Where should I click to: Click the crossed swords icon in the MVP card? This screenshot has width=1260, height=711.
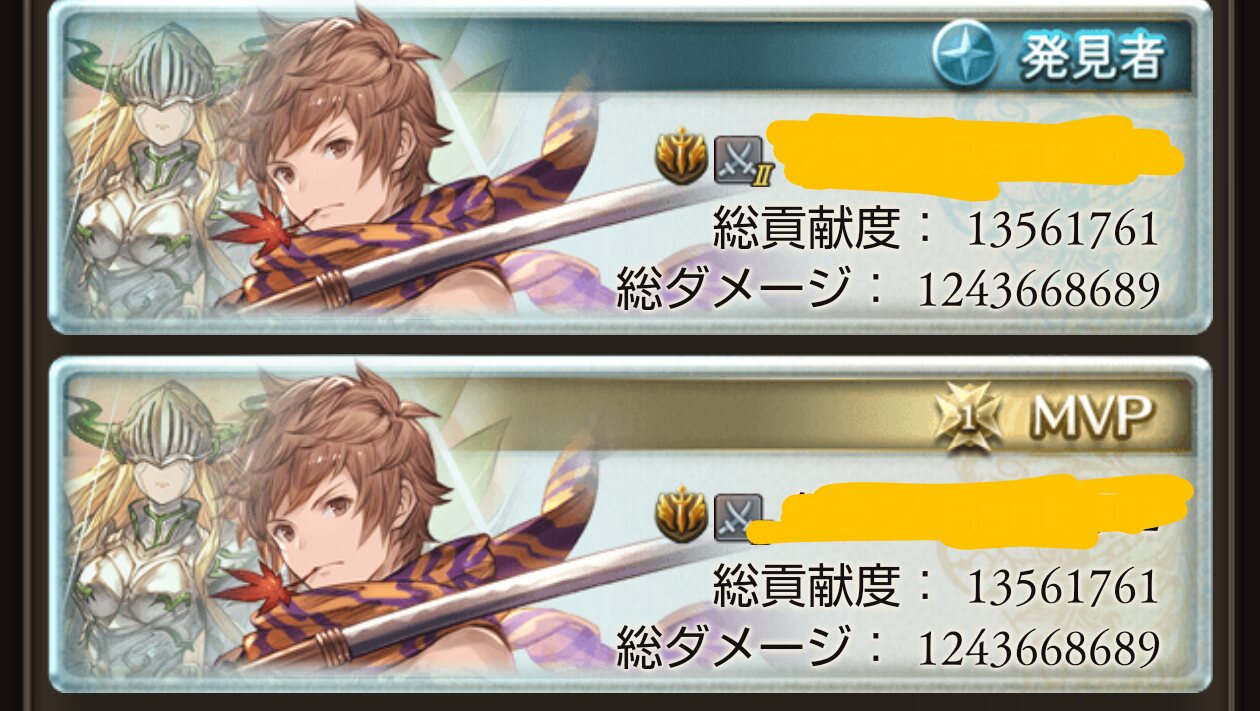point(738,516)
